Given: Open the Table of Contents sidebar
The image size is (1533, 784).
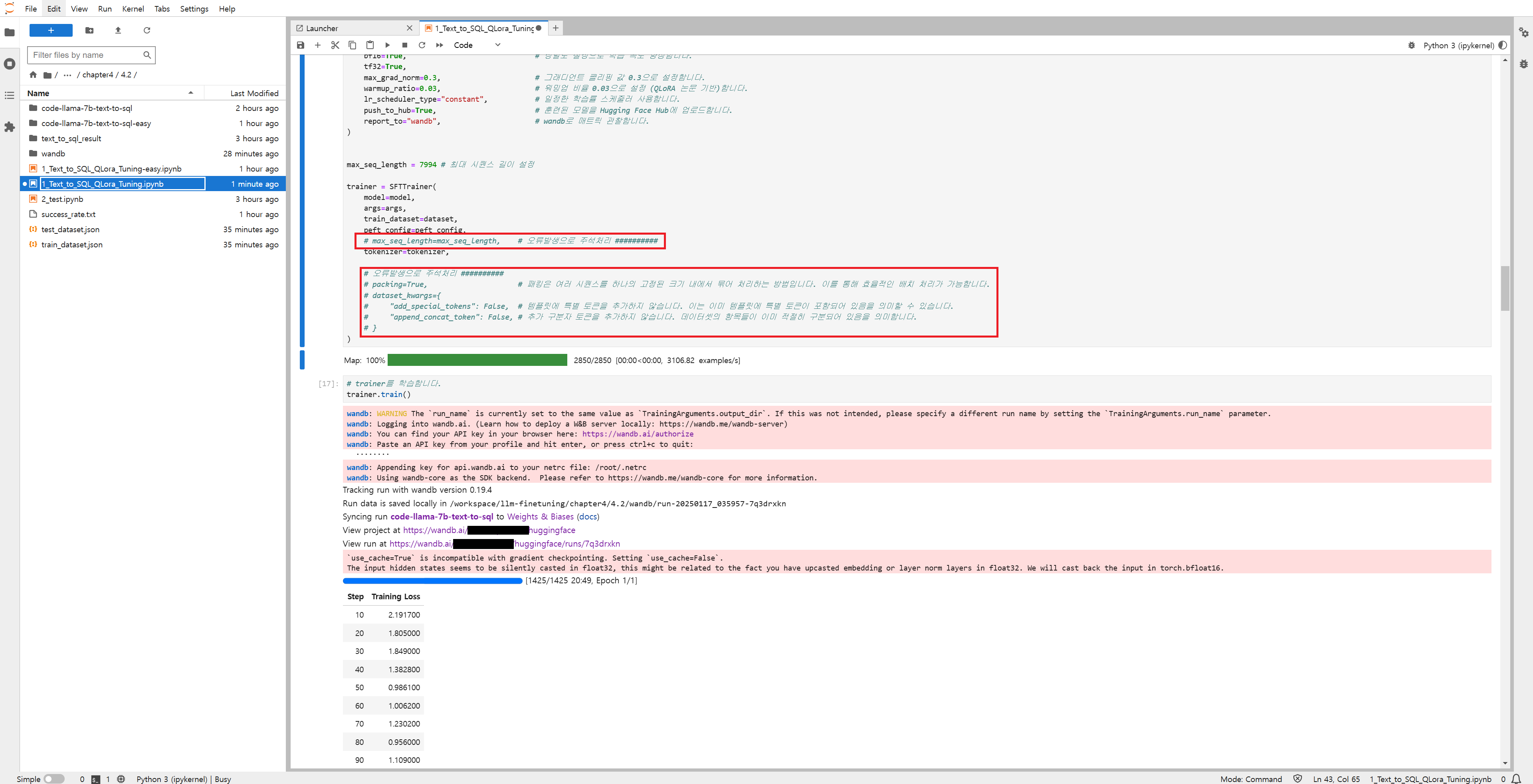Looking at the screenshot, I should click(10, 95).
